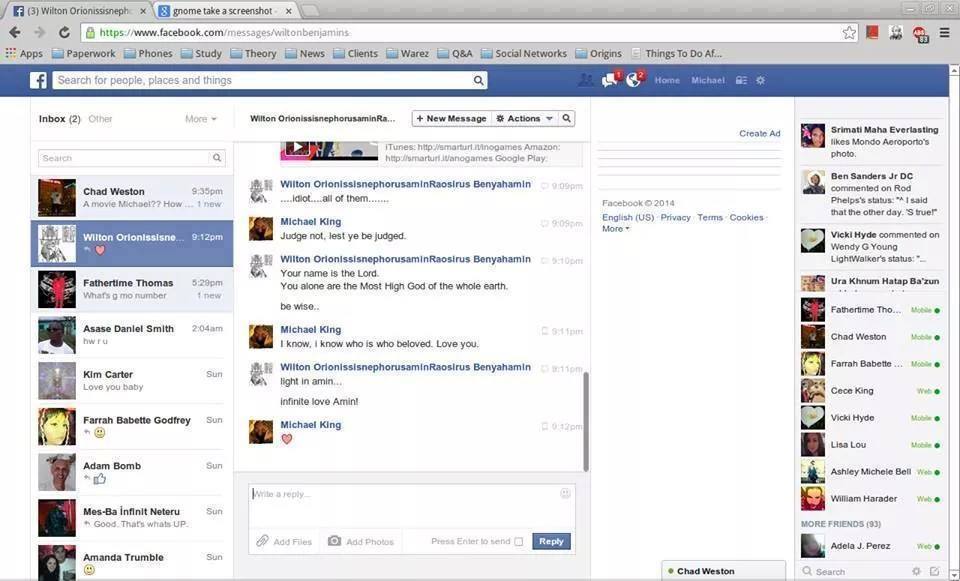This screenshot has height=581, width=960.
Task: Open Chad Weston conversation in inbox
Action: tap(132, 197)
